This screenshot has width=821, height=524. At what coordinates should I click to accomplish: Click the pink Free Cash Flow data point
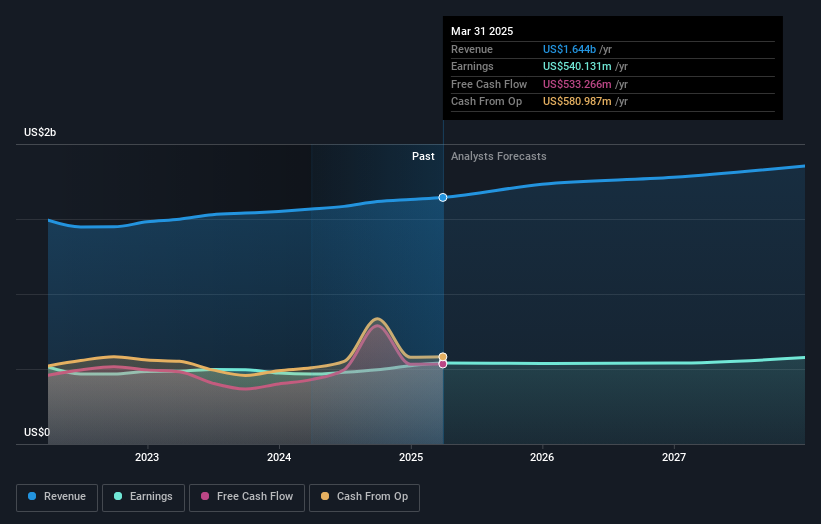tap(443, 364)
